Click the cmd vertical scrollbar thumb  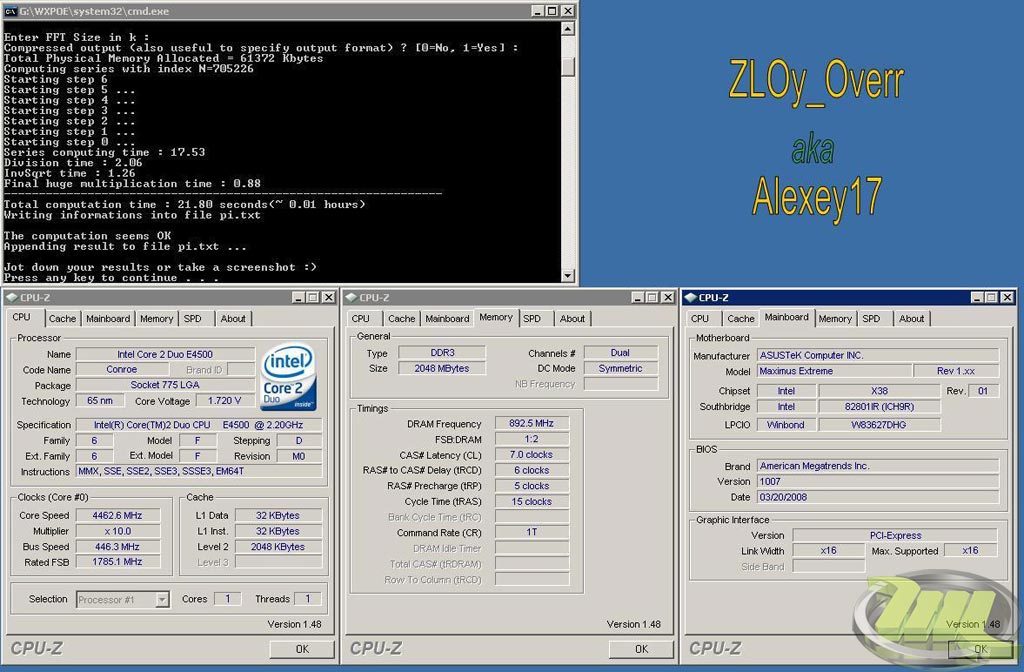[568, 66]
